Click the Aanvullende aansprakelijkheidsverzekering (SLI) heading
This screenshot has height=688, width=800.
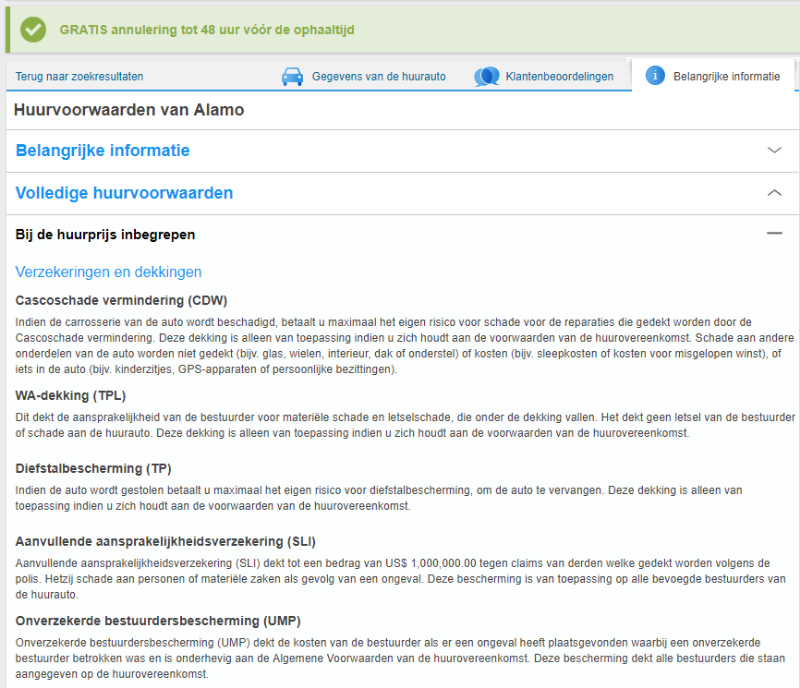[165, 541]
